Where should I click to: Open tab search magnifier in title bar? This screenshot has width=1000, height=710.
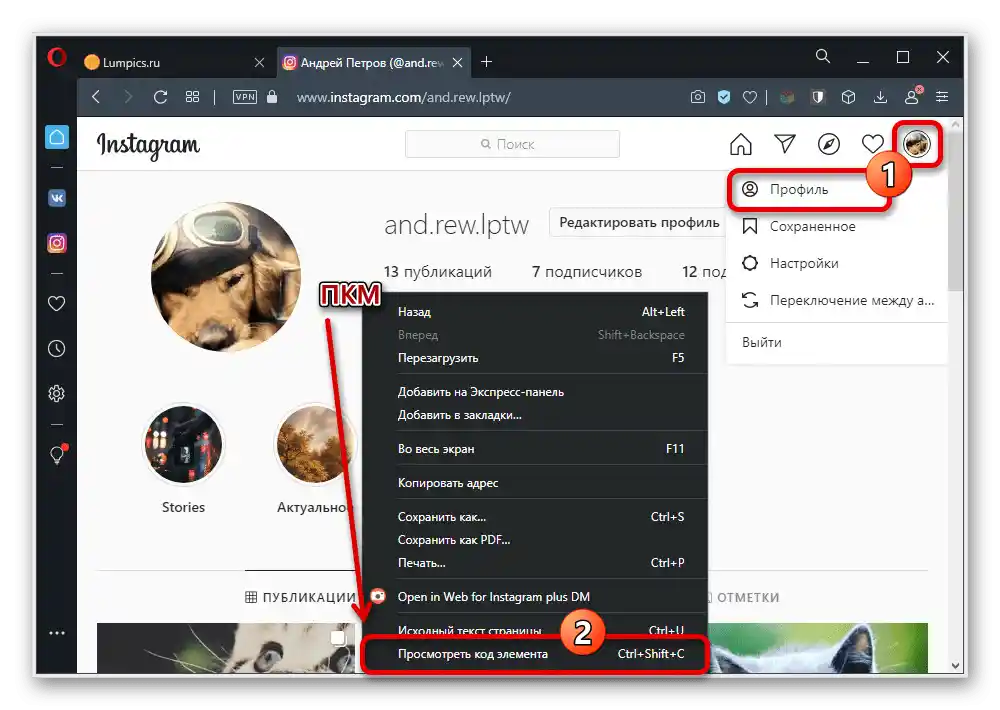(823, 57)
